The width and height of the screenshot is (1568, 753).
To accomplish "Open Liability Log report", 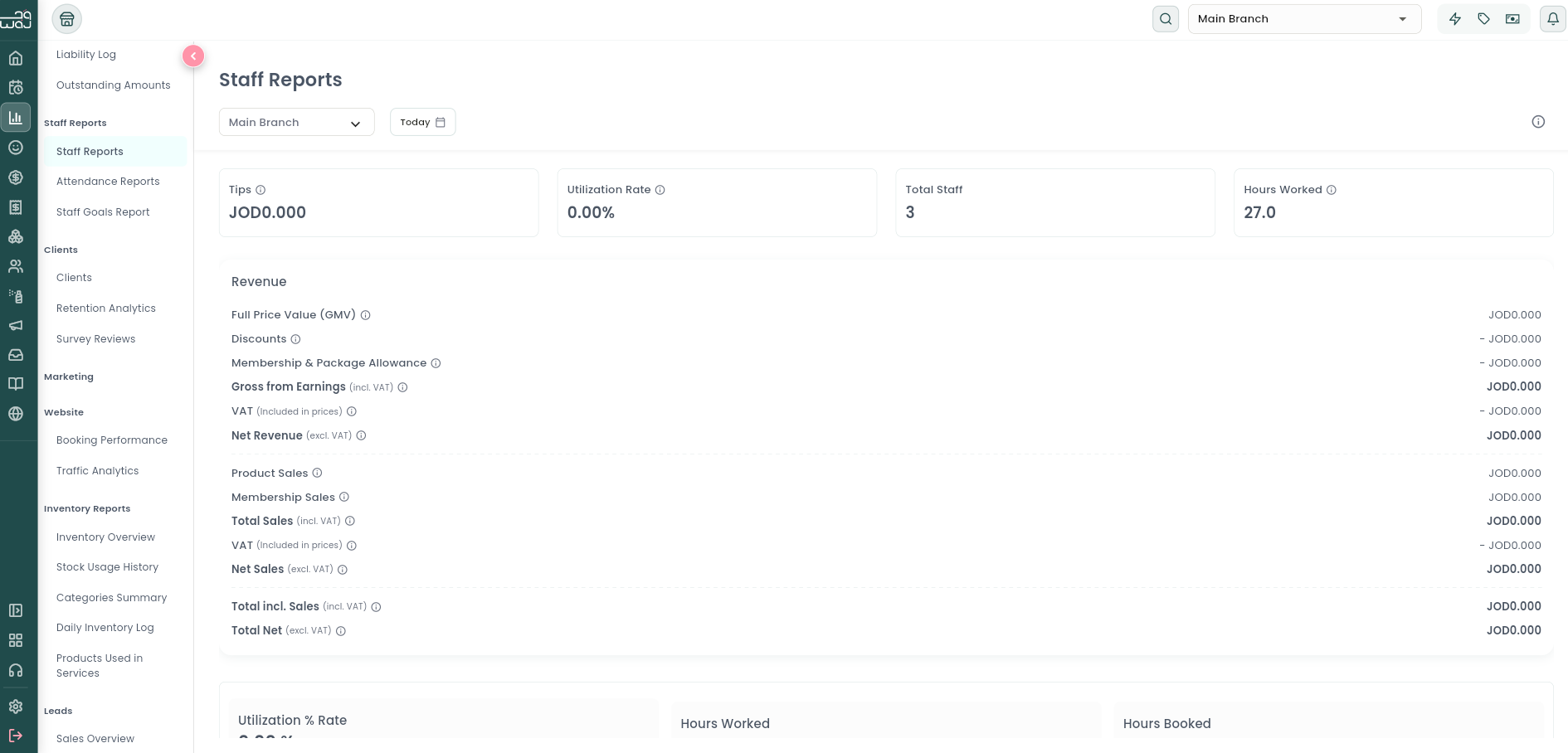I will coord(86,55).
